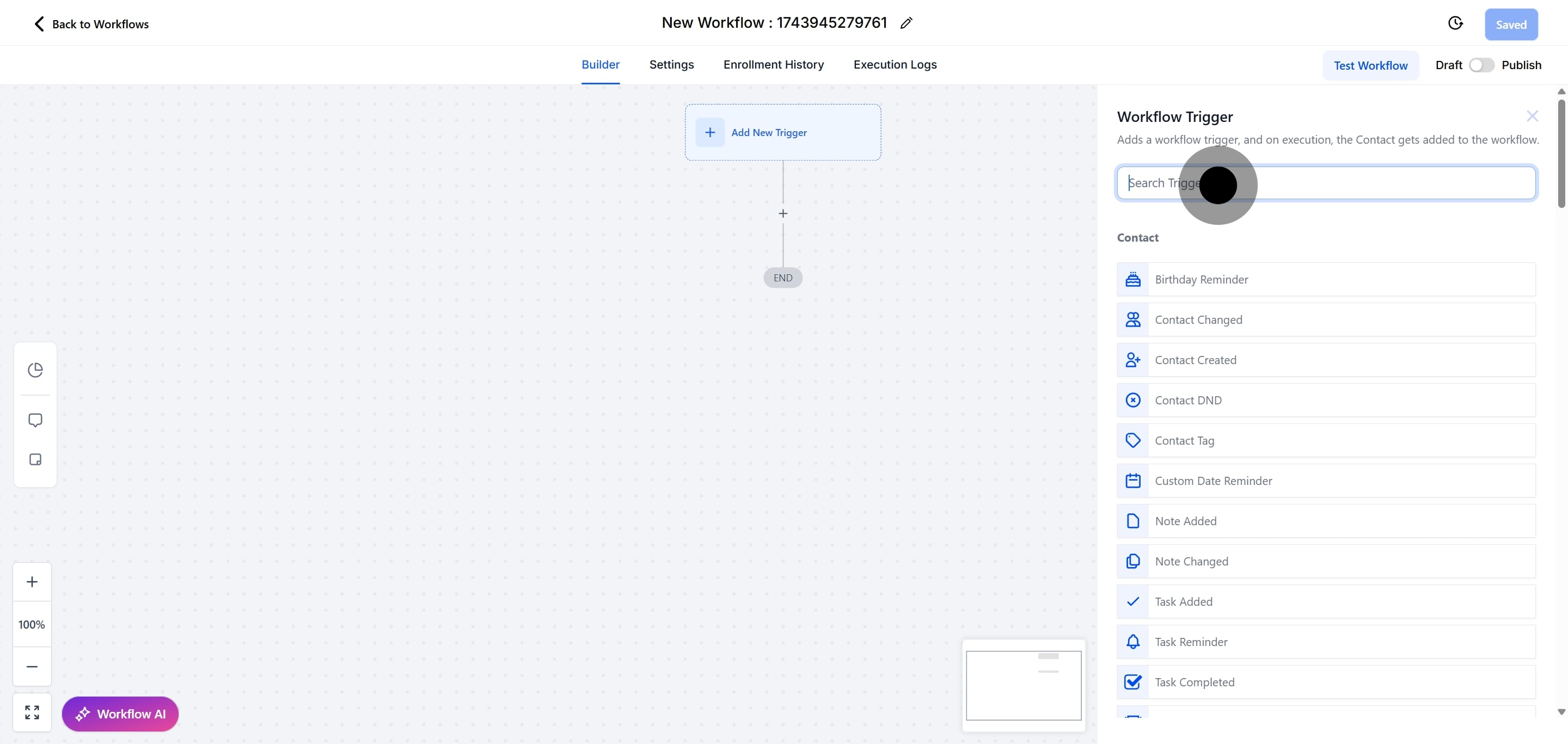Open Enrollment History tab
The width and height of the screenshot is (1568, 744).
click(773, 64)
